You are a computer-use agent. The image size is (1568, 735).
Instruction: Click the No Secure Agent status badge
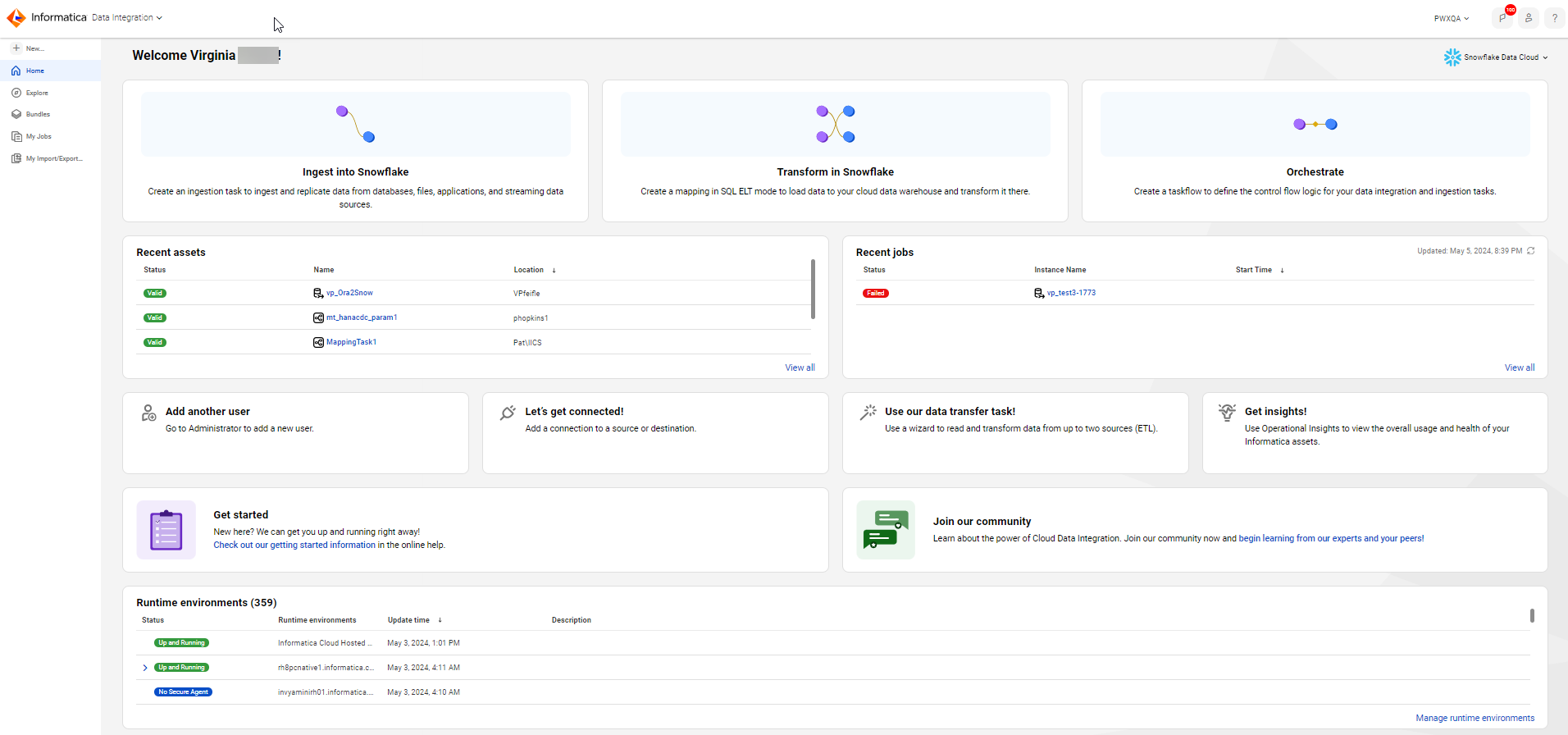tap(183, 692)
